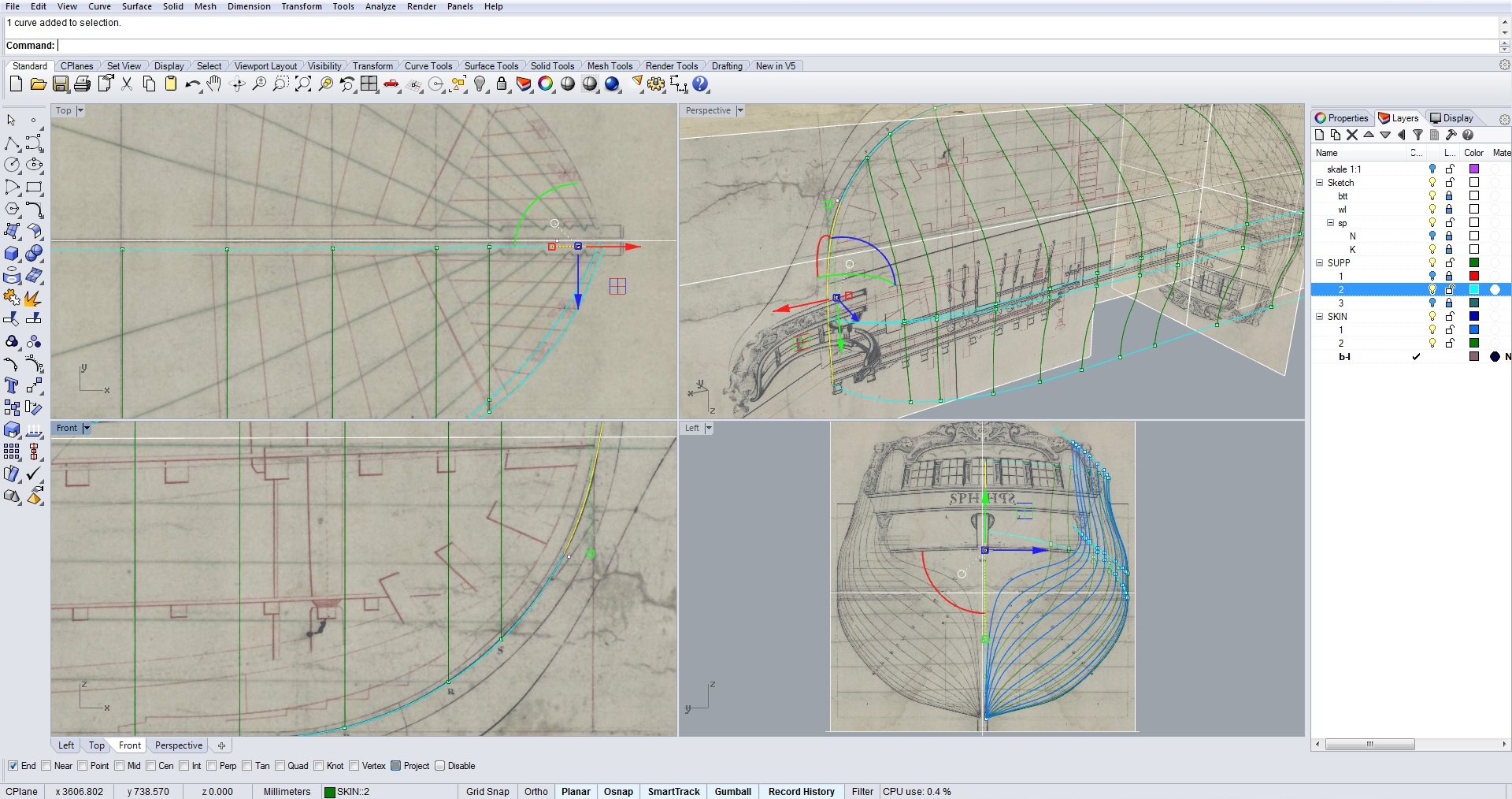Enable the Near object snap checkbox
The image size is (1512, 799).
point(46,766)
